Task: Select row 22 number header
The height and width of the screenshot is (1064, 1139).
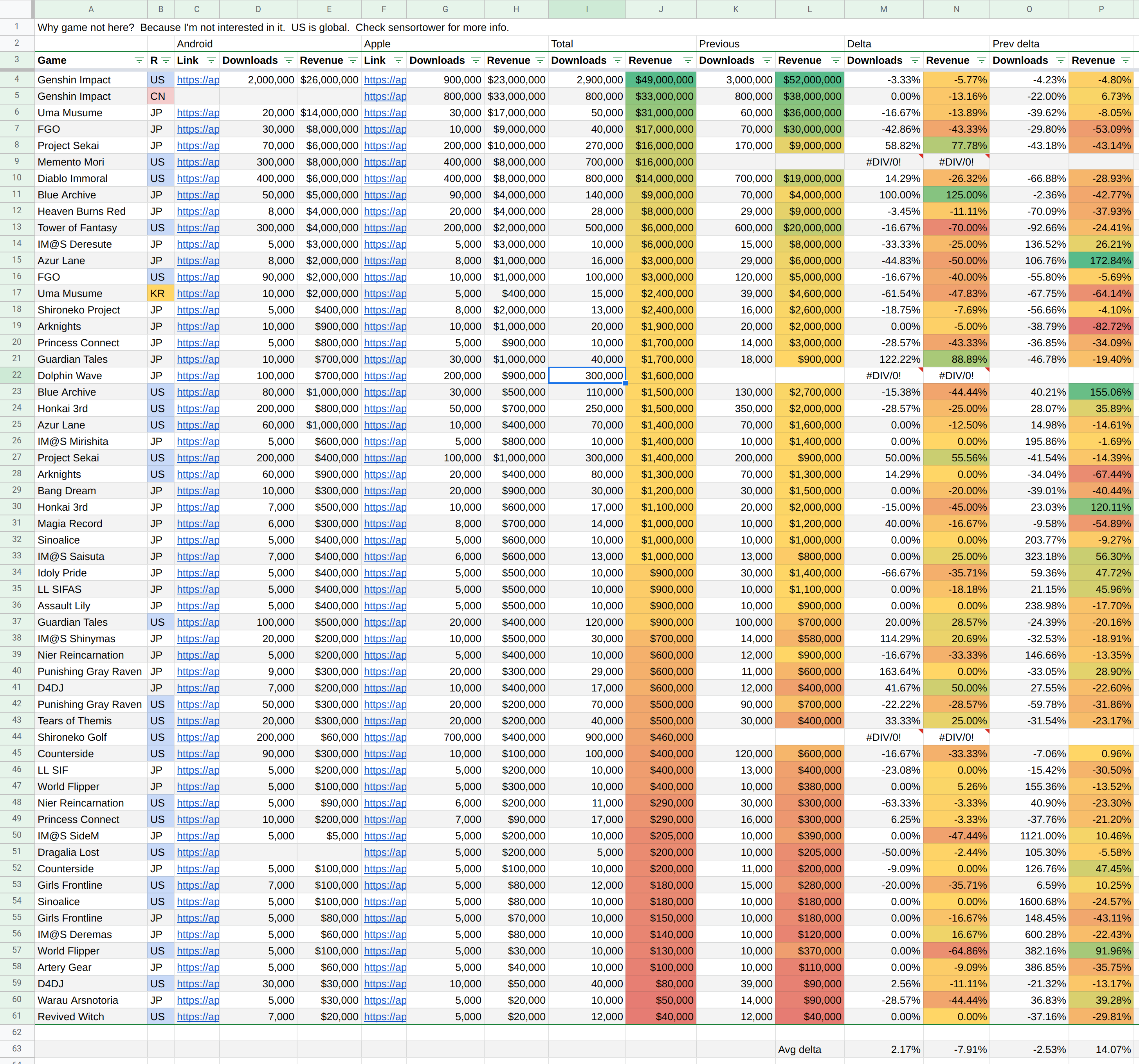Action: point(16,376)
